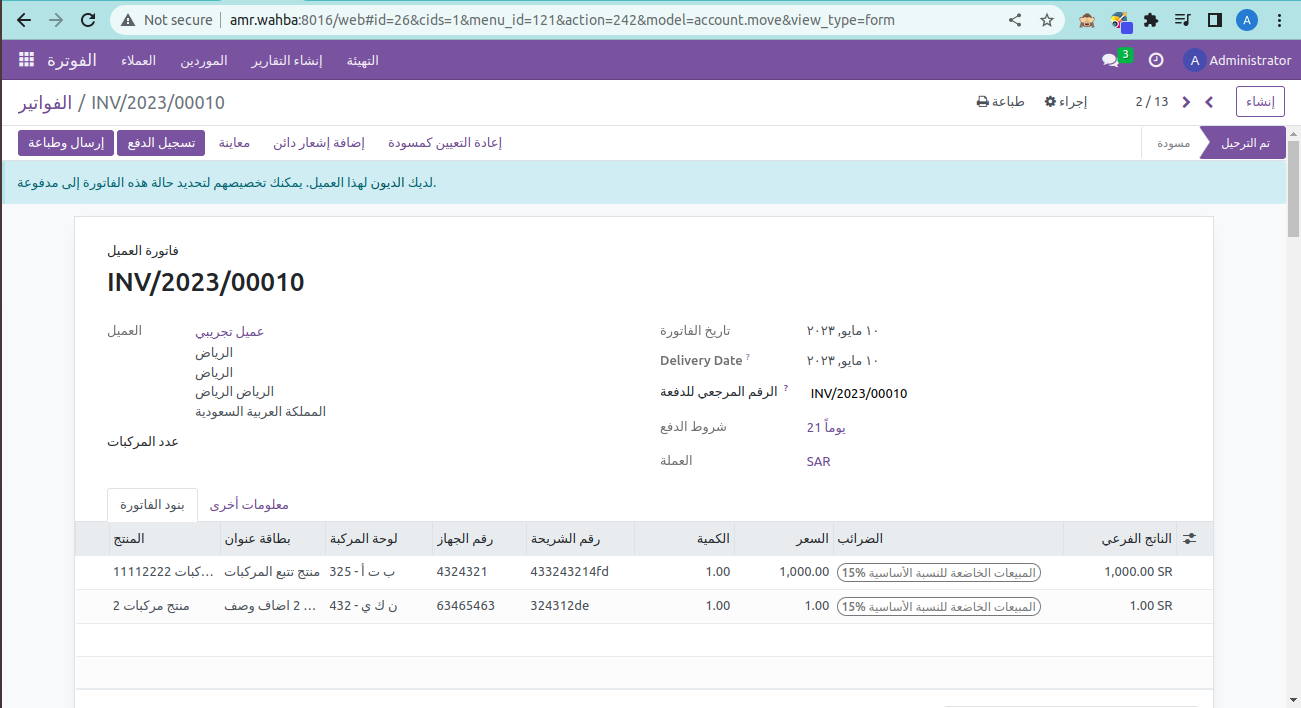The width and height of the screenshot is (1301, 708).
Task: Open the media control playlist icon
Action: 1183,20
